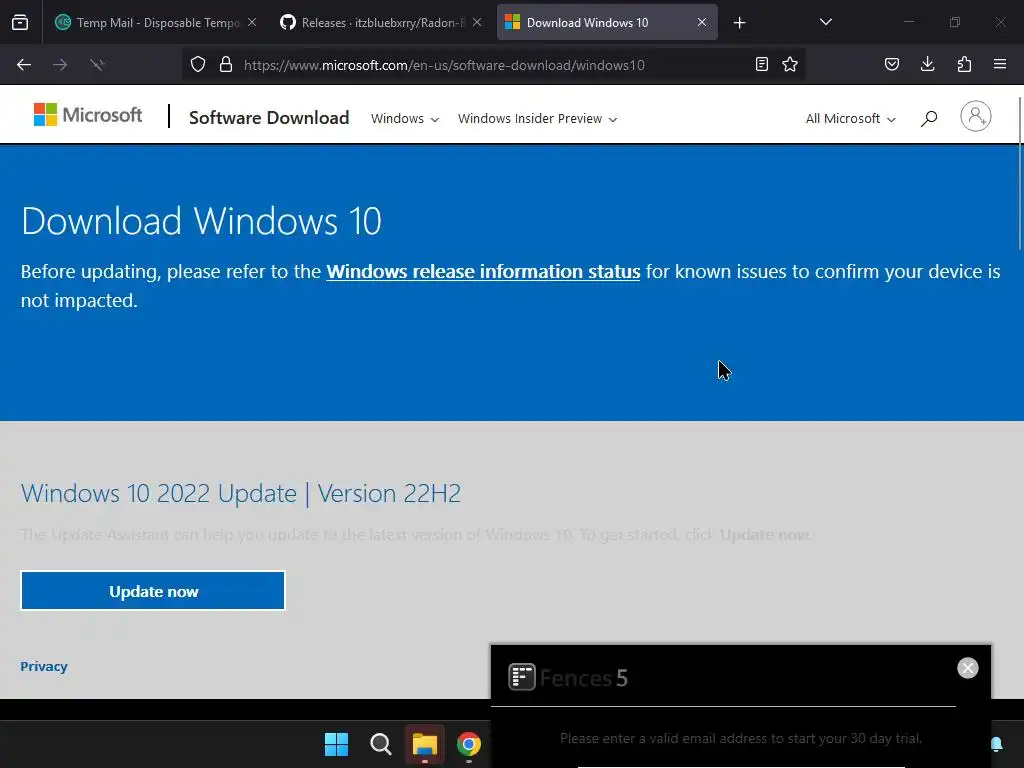
Task: Open Google Chrome from taskbar
Action: [x=469, y=744]
